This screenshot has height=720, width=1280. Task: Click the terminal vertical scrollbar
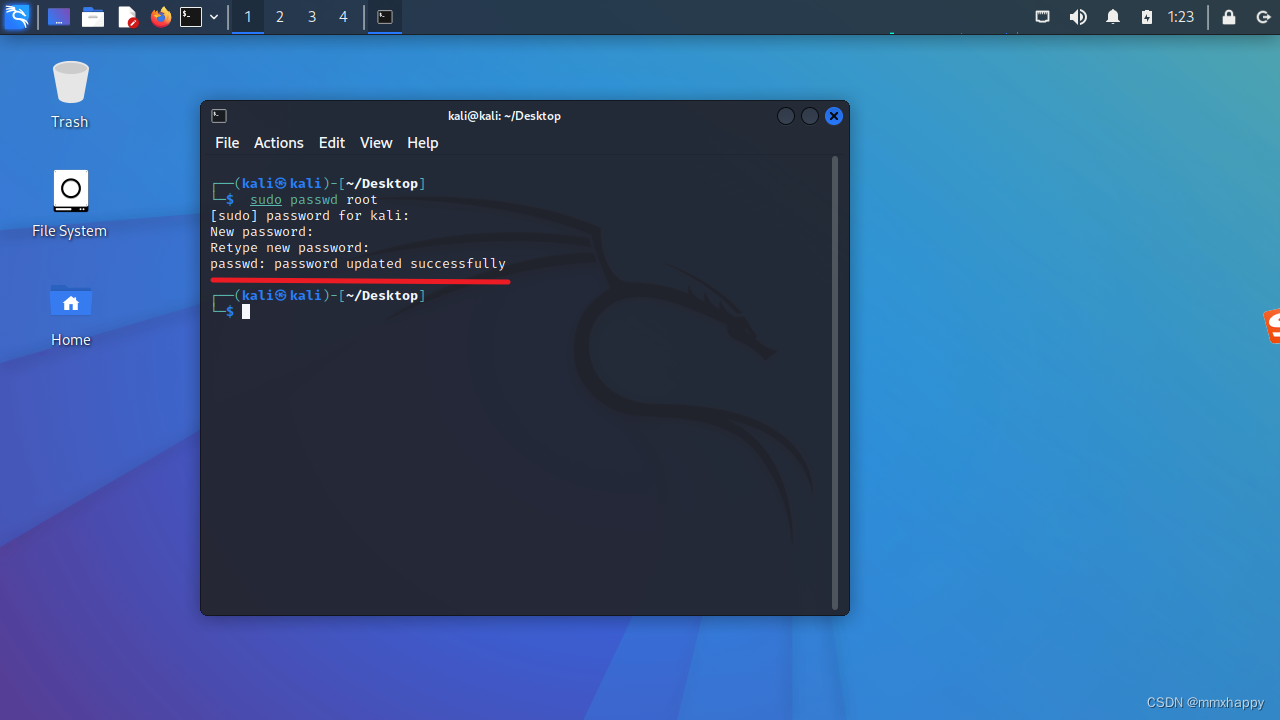[x=835, y=382]
